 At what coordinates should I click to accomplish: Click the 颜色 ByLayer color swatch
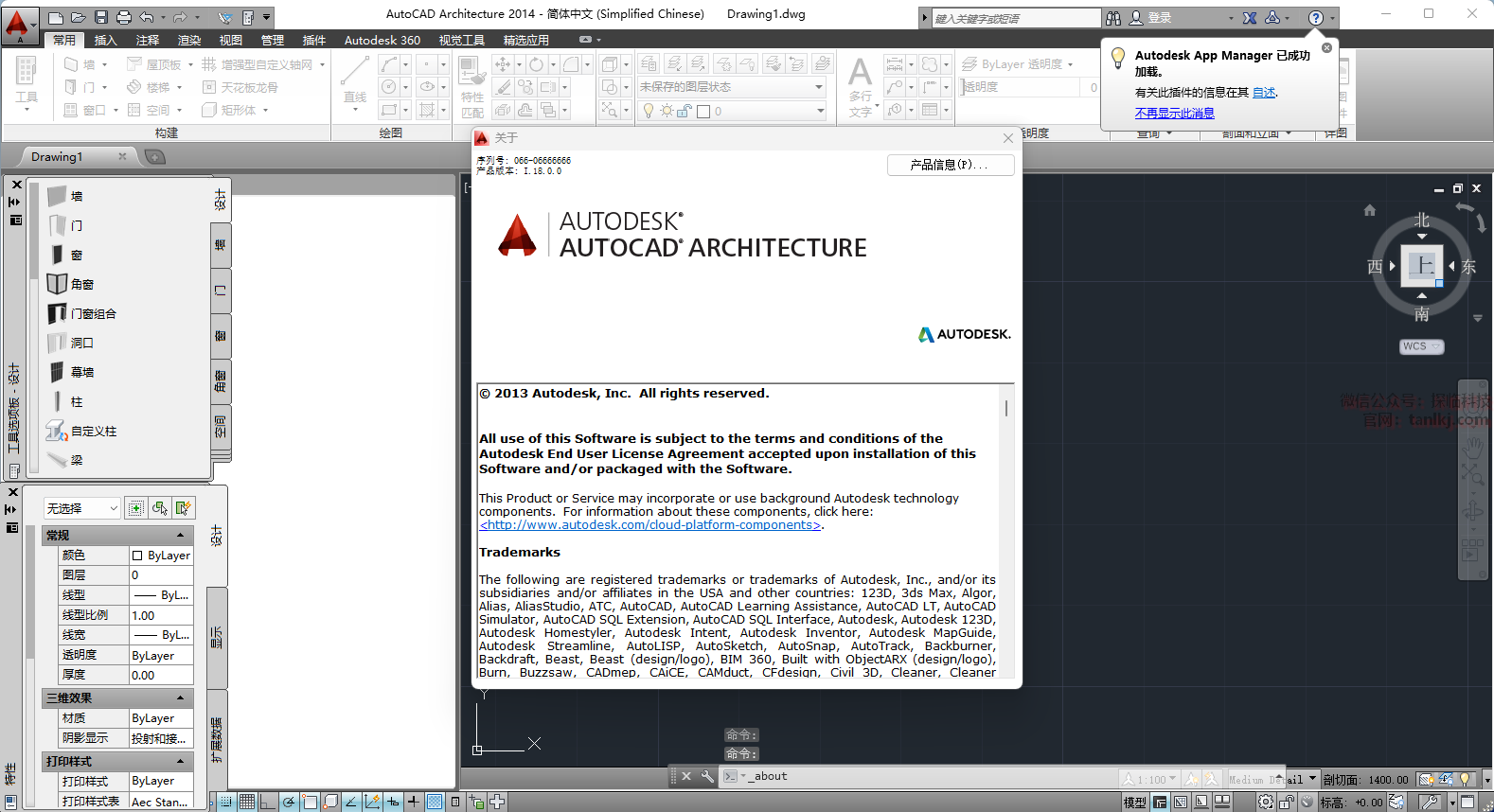click(x=137, y=556)
